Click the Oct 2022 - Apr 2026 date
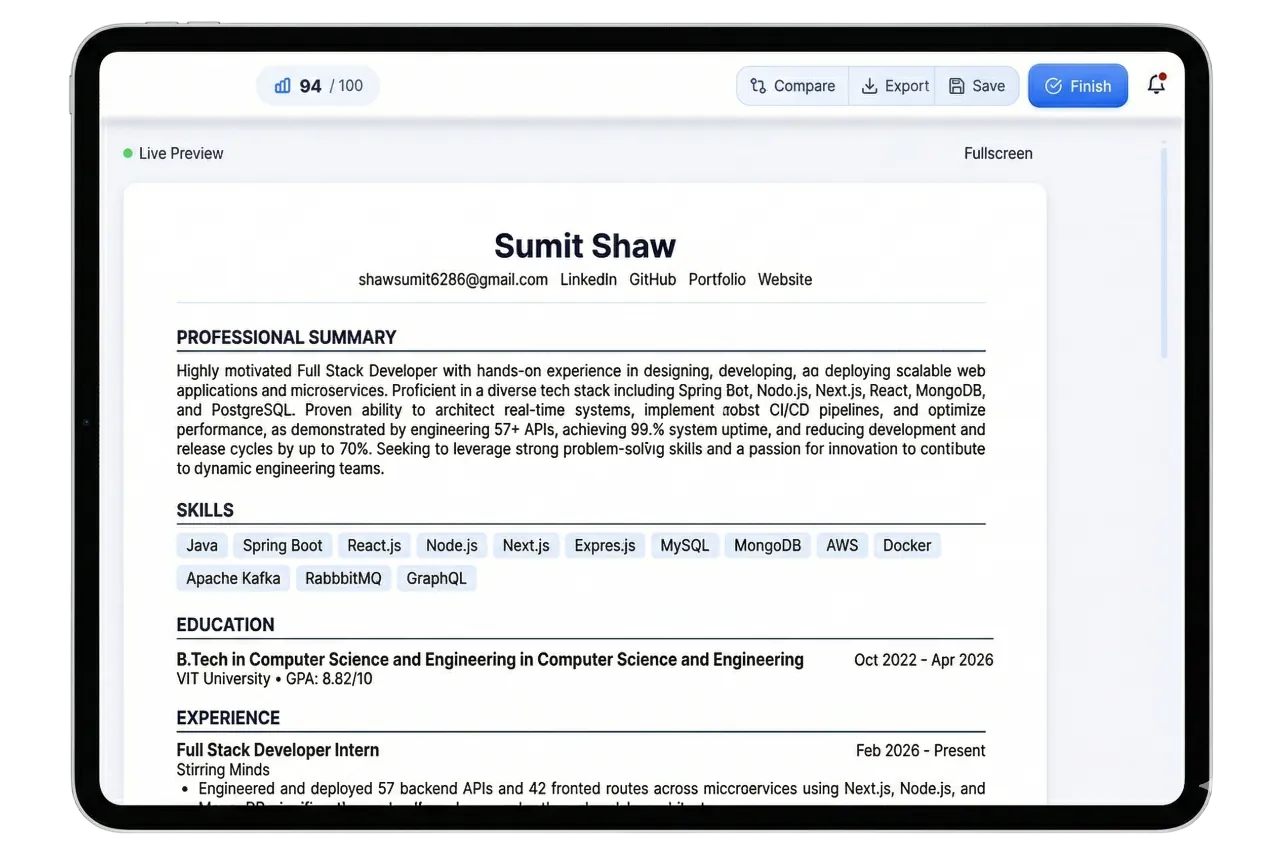Image resolution: width=1280 pixels, height=842 pixels. pyautogui.click(x=924, y=660)
